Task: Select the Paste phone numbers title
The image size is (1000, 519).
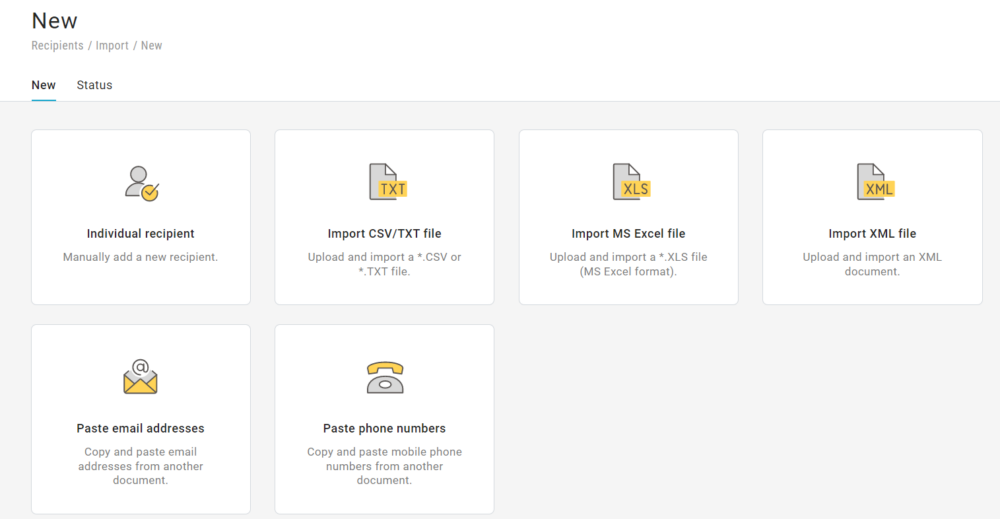Action: pyautogui.click(x=385, y=428)
